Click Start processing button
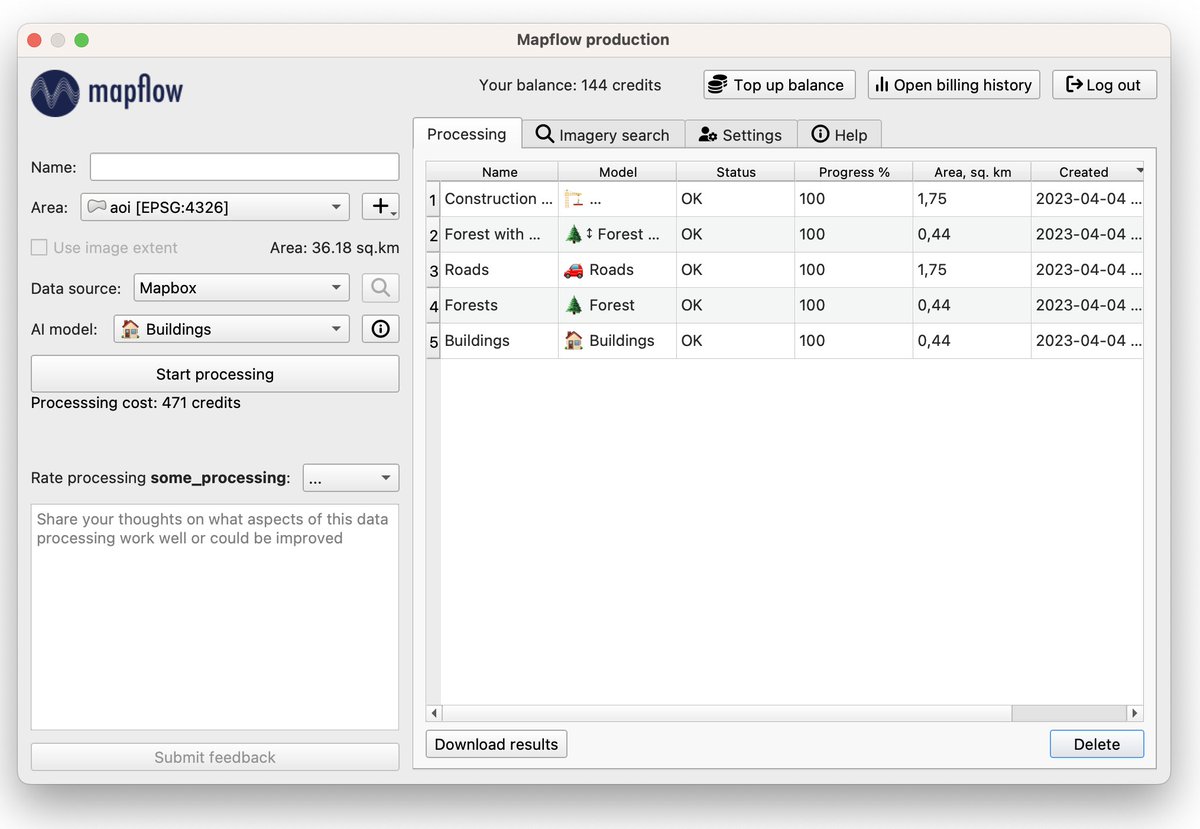1200x829 pixels. (215, 374)
